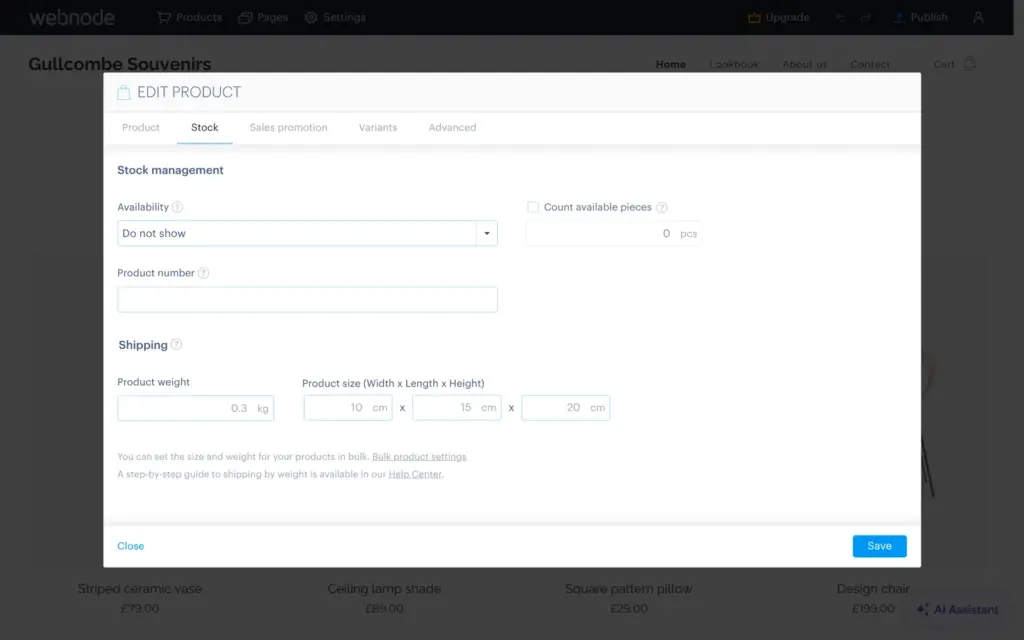The width and height of the screenshot is (1024, 640).
Task: Click the undo arrow icon
Action: click(x=840, y=18)
